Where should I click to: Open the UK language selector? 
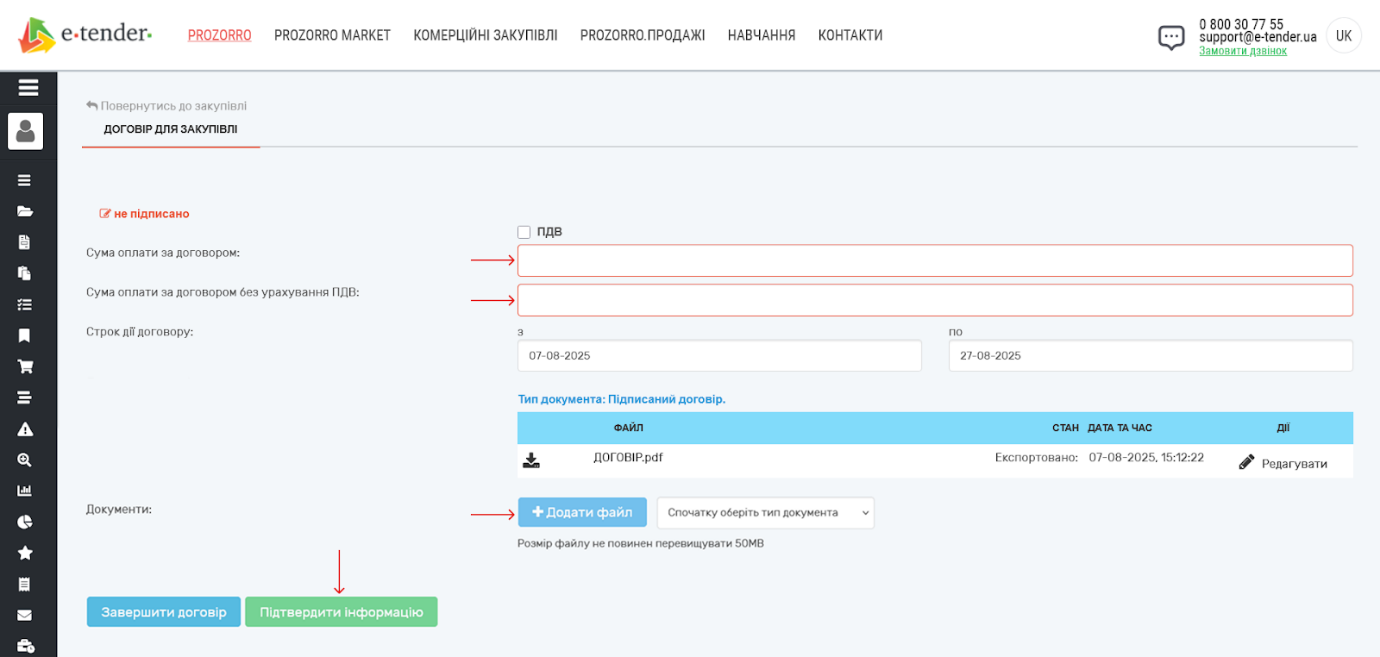[x=1343, y=36]
